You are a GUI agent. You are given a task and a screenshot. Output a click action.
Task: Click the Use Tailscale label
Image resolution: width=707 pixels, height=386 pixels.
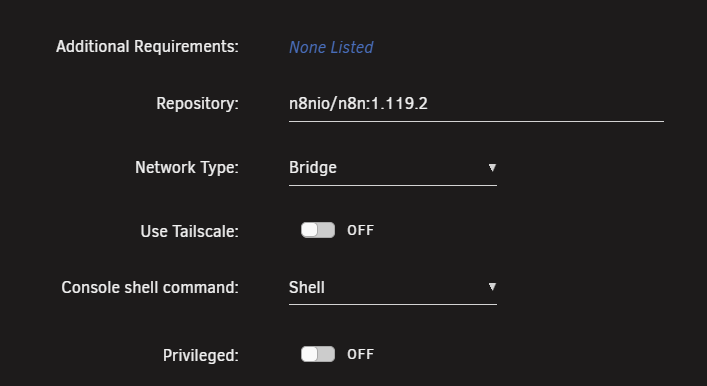click(x=189, y=231)
